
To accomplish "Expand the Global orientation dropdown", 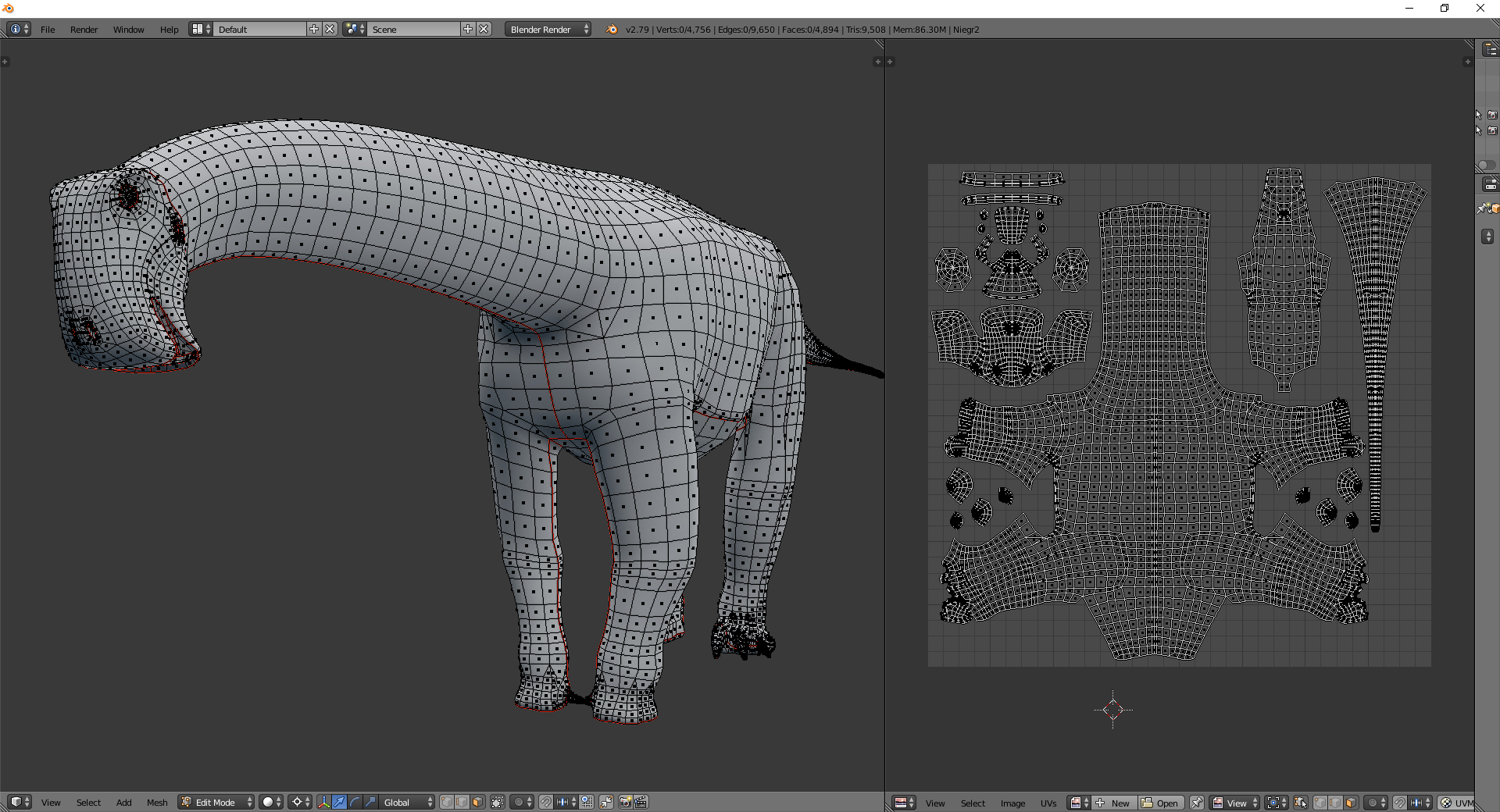I will pos(407,802).
